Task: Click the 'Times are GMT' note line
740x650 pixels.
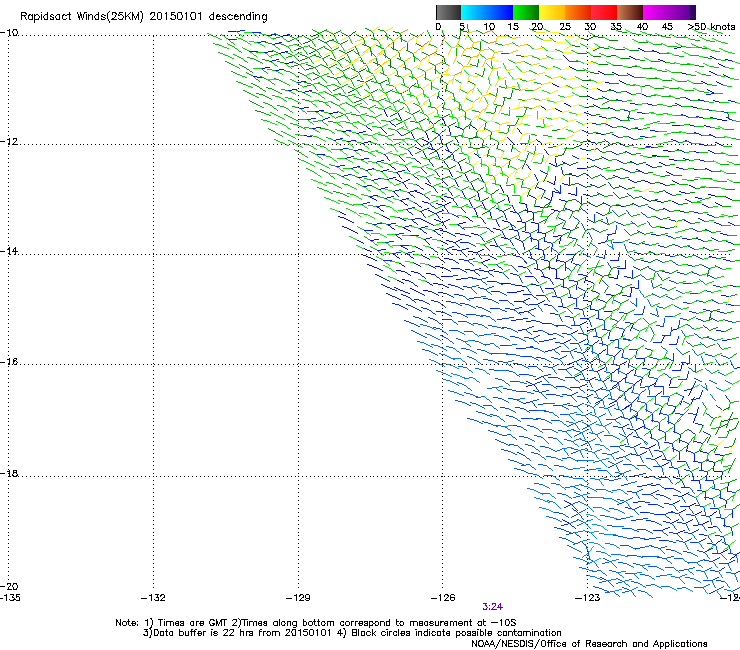Action: [315, 623]
